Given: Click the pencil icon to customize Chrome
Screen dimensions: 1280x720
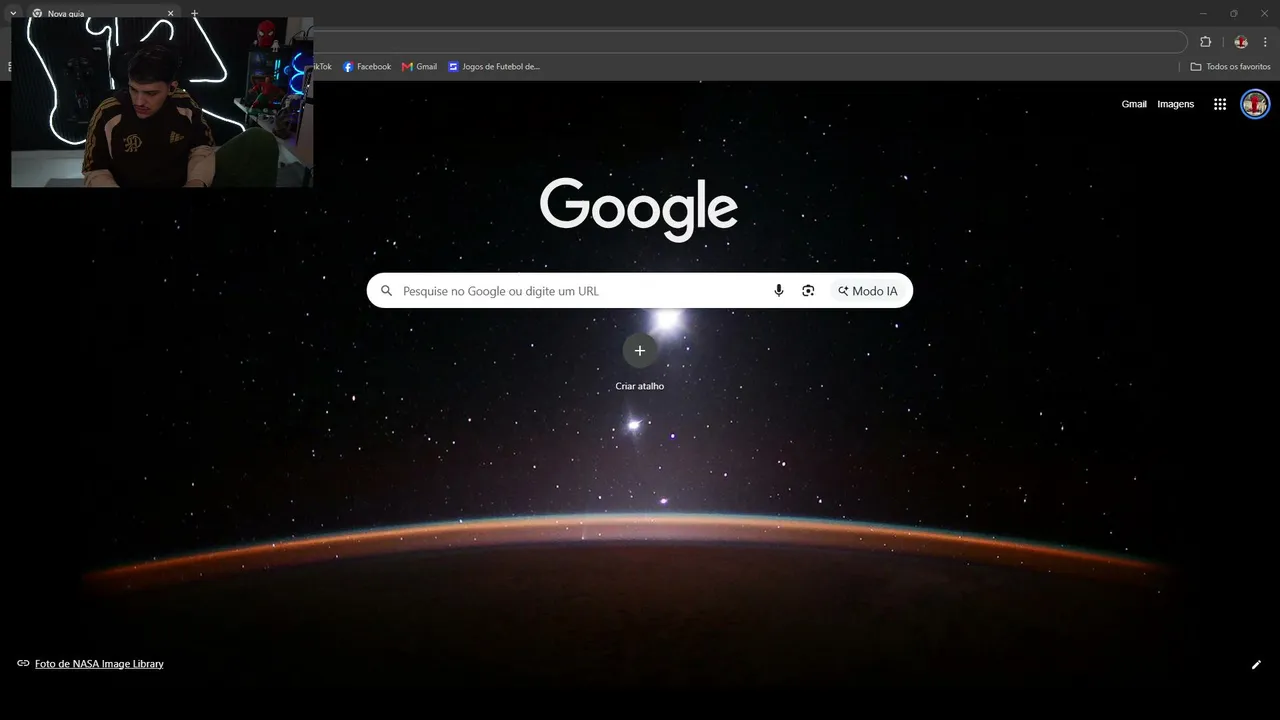Looking at the screenshot, I should 1256,664.
